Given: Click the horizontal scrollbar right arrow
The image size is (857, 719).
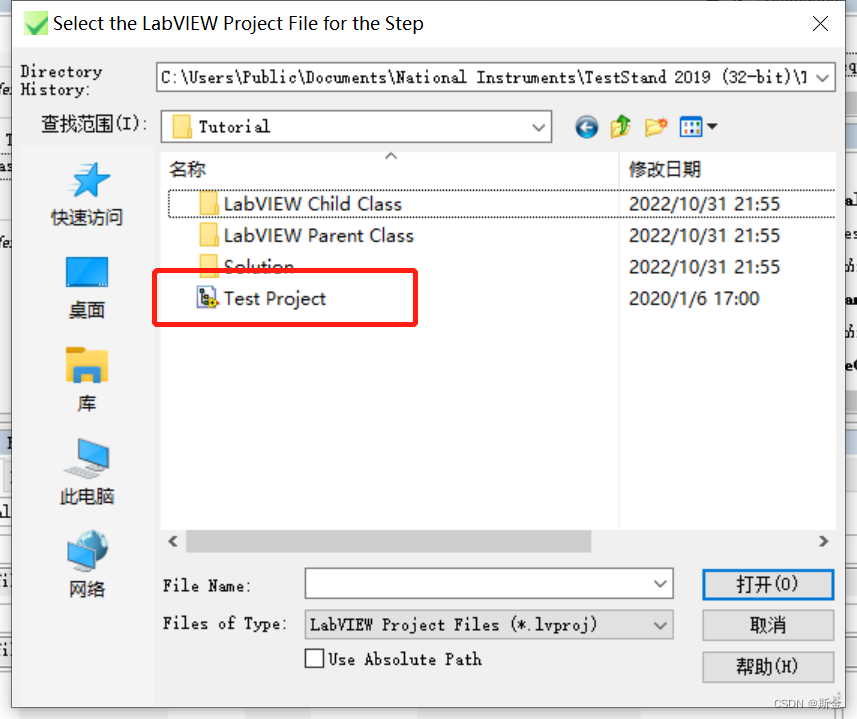Looking at the screenshot, I should pos(824,541).
